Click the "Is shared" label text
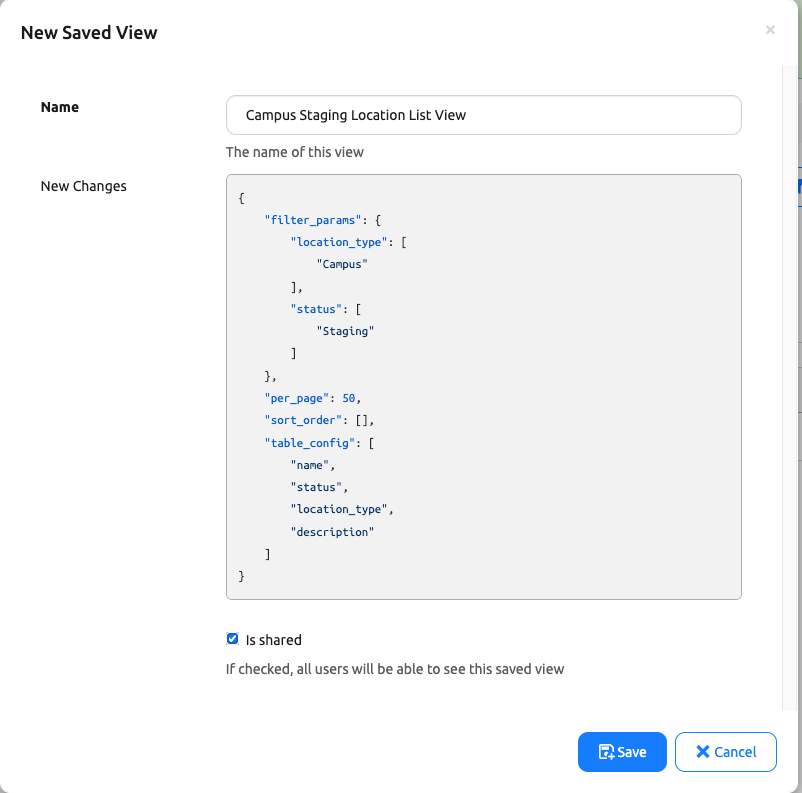This screenshot has width=802, height=793. coord(272,639)
